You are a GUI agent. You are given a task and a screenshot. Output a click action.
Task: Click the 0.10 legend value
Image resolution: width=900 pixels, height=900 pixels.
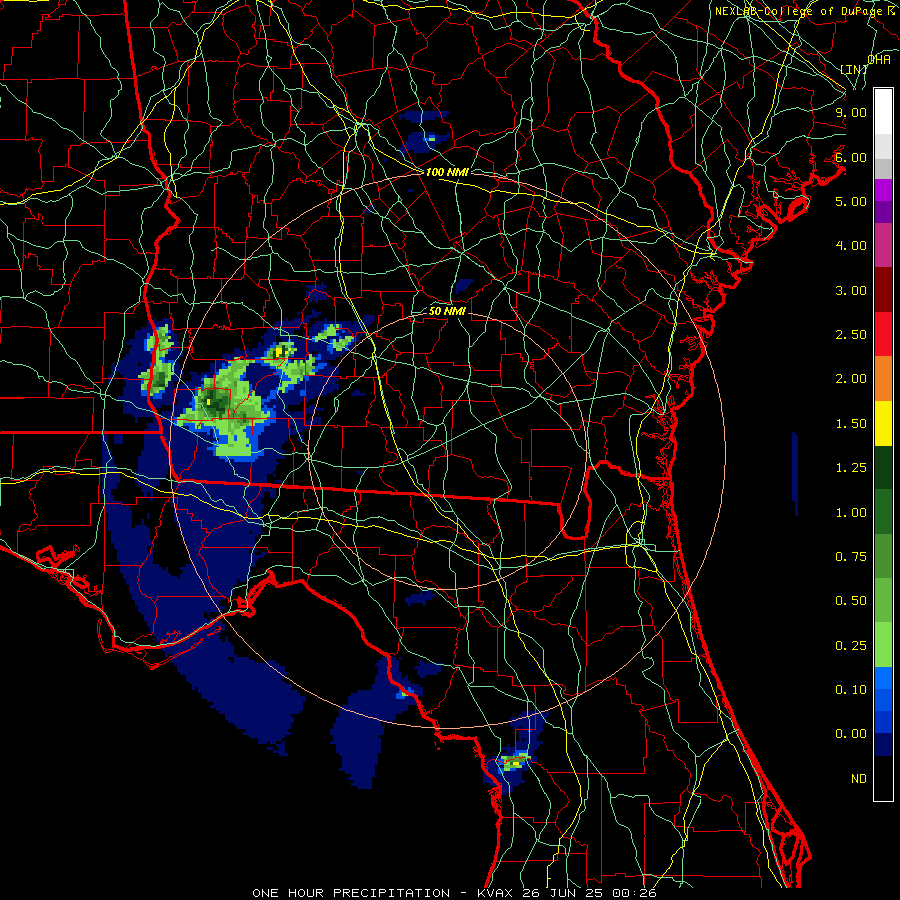(x=851, y=690)
